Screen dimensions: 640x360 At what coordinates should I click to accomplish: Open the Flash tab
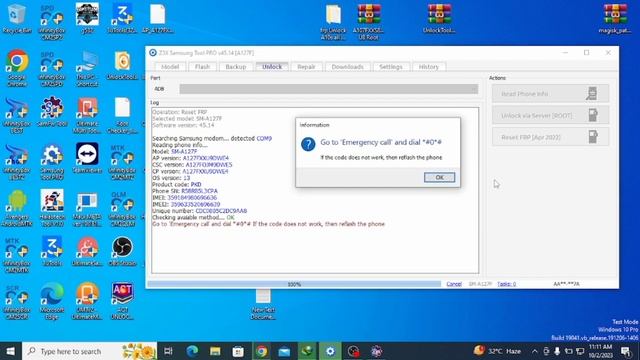(x=202, y=67)
